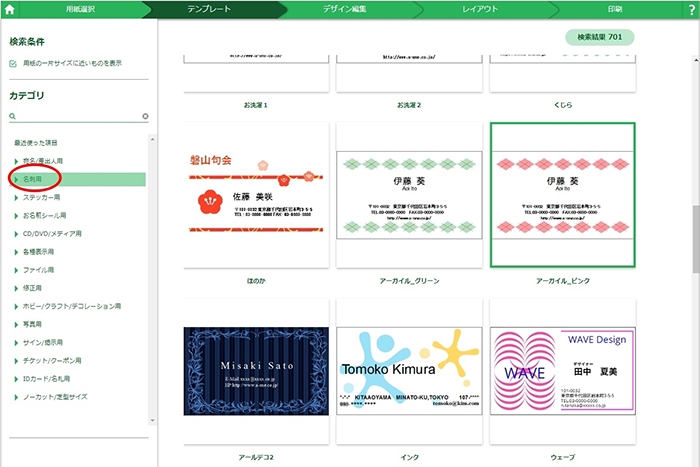The width and height of the screenshot is (700, 467).
Task: Click the 最近使った項目 entry
Action: [36, 143]
